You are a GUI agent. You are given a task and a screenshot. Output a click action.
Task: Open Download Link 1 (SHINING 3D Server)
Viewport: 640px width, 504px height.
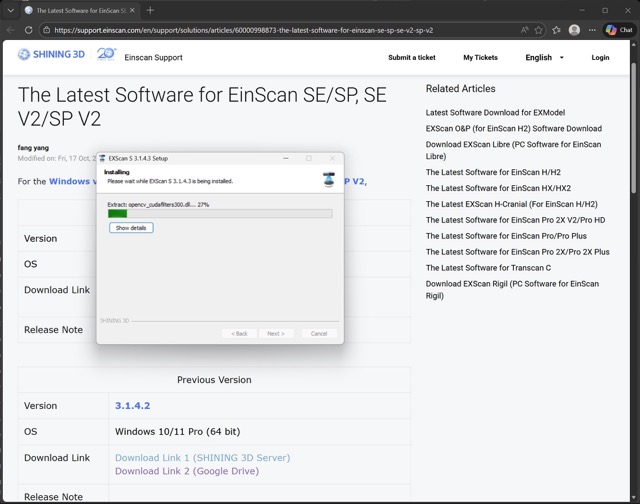click(x=202, y=458)
